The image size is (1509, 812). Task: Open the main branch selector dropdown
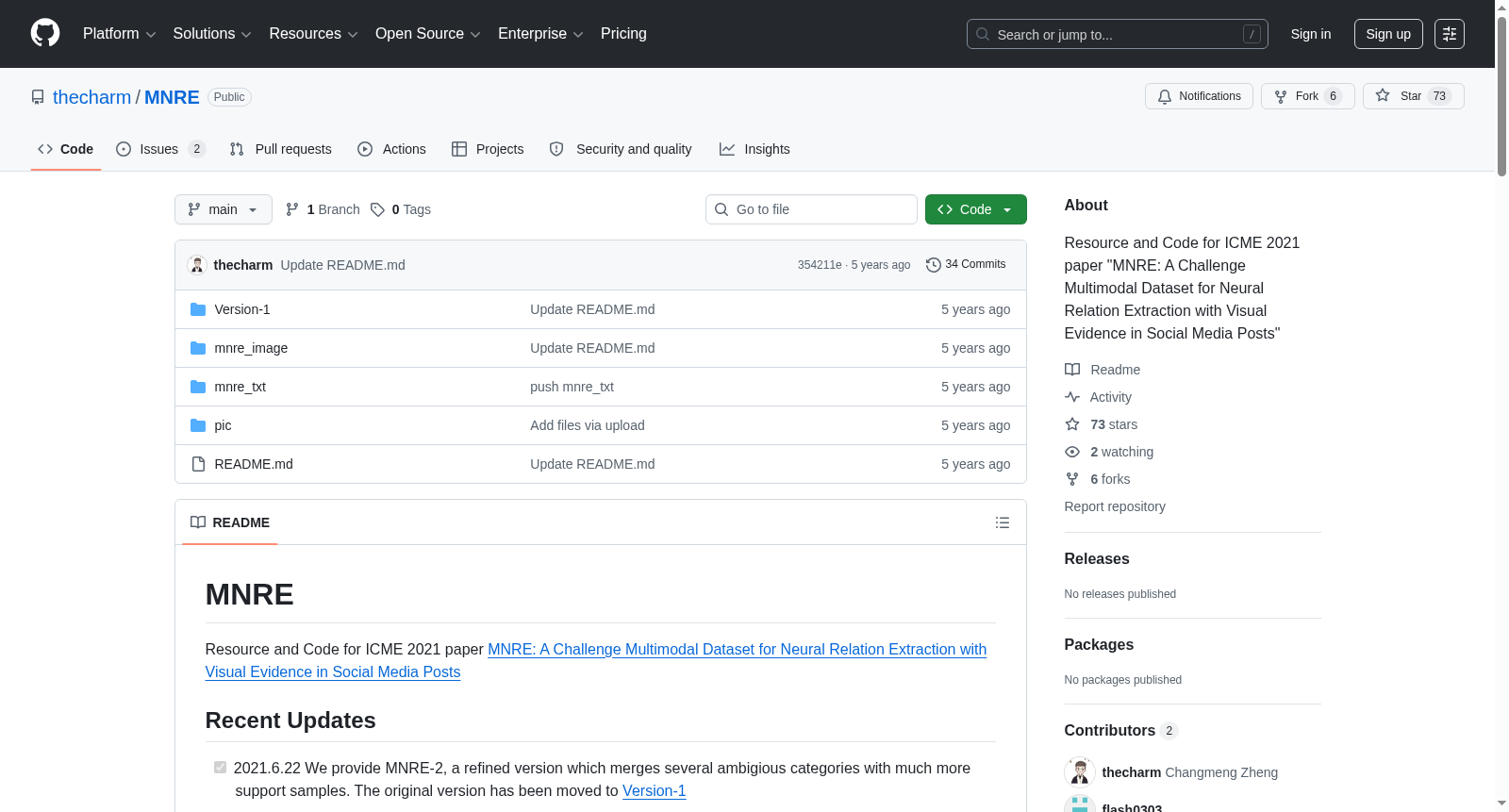point(224,209)
